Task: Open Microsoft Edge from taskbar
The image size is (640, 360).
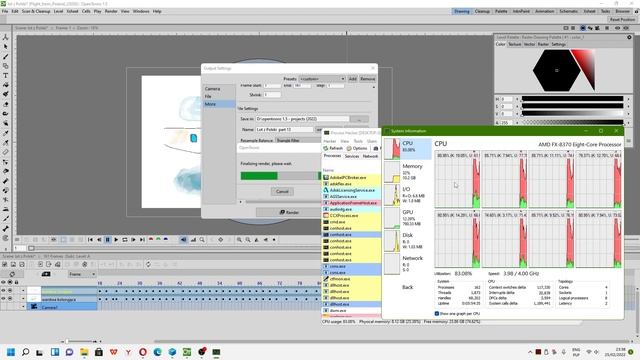Action: 158,352
